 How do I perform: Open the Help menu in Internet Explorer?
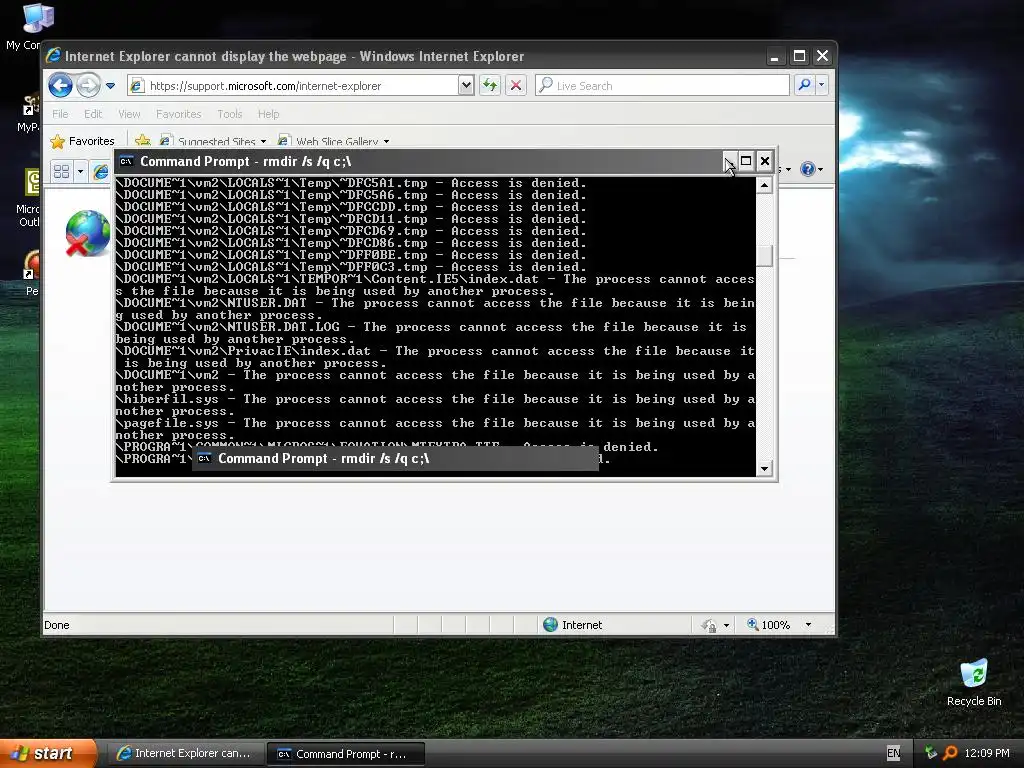point(268,114)
